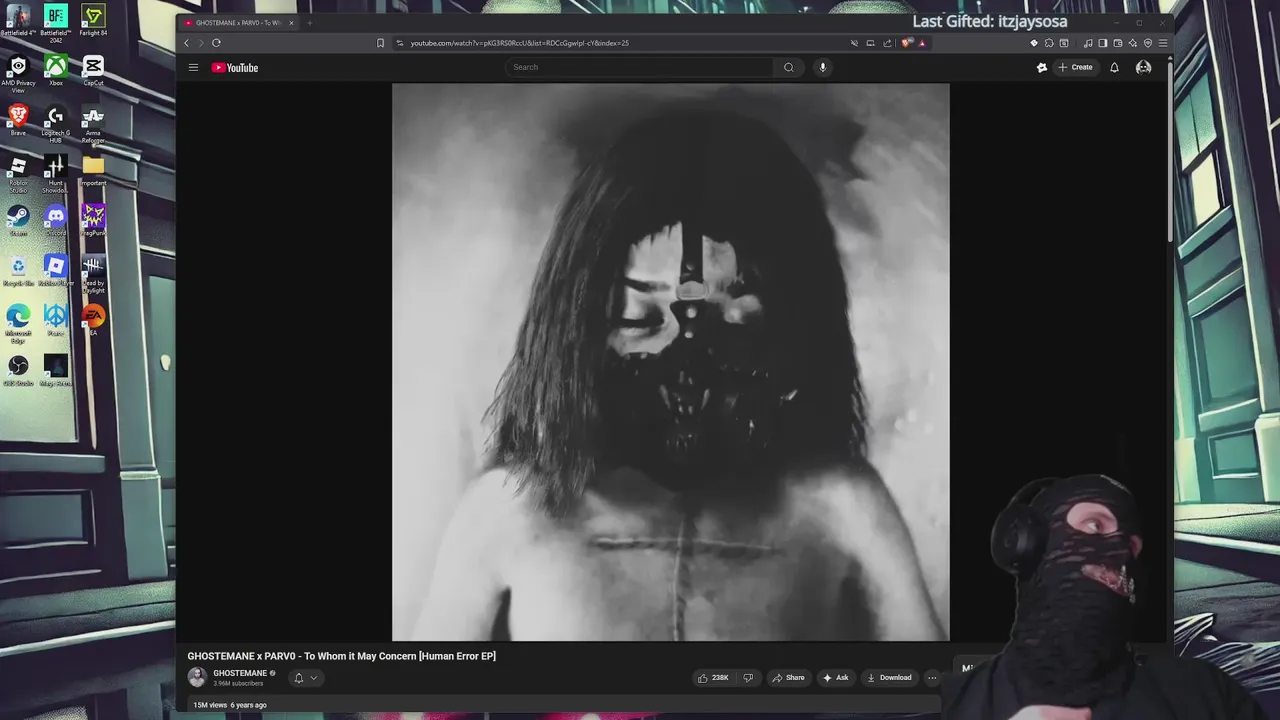The height and width of the screenshot is (720, 1280).
Task: Dislike the video with thumbs-down
Action: [x=748, y=678]
